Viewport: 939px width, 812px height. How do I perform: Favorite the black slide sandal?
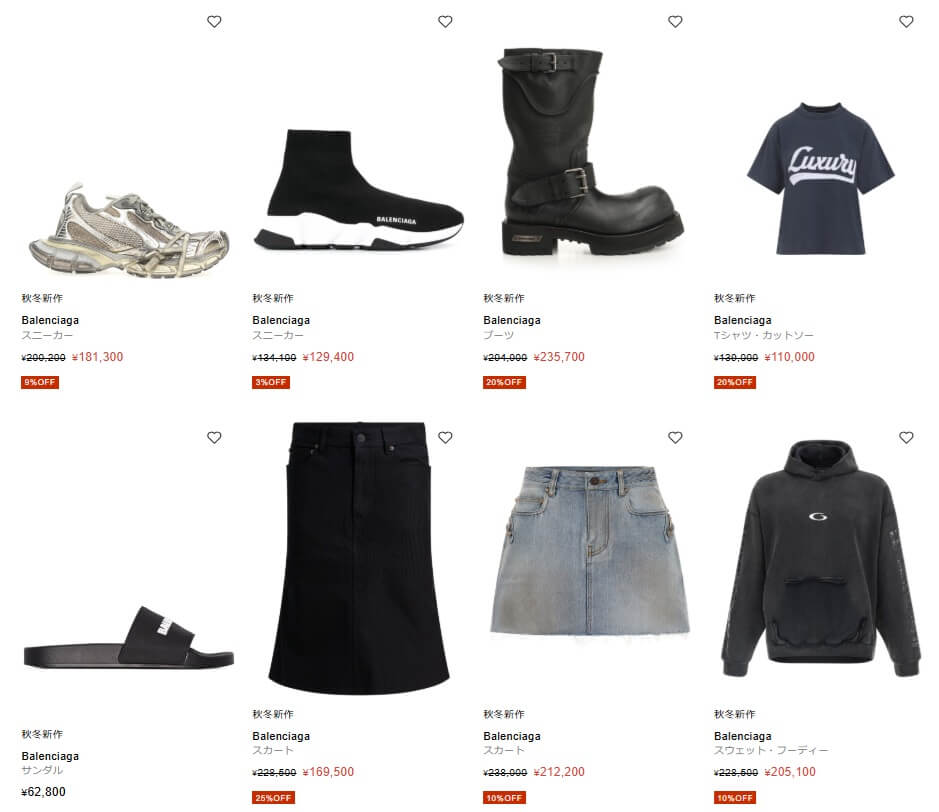coord(214,438)
